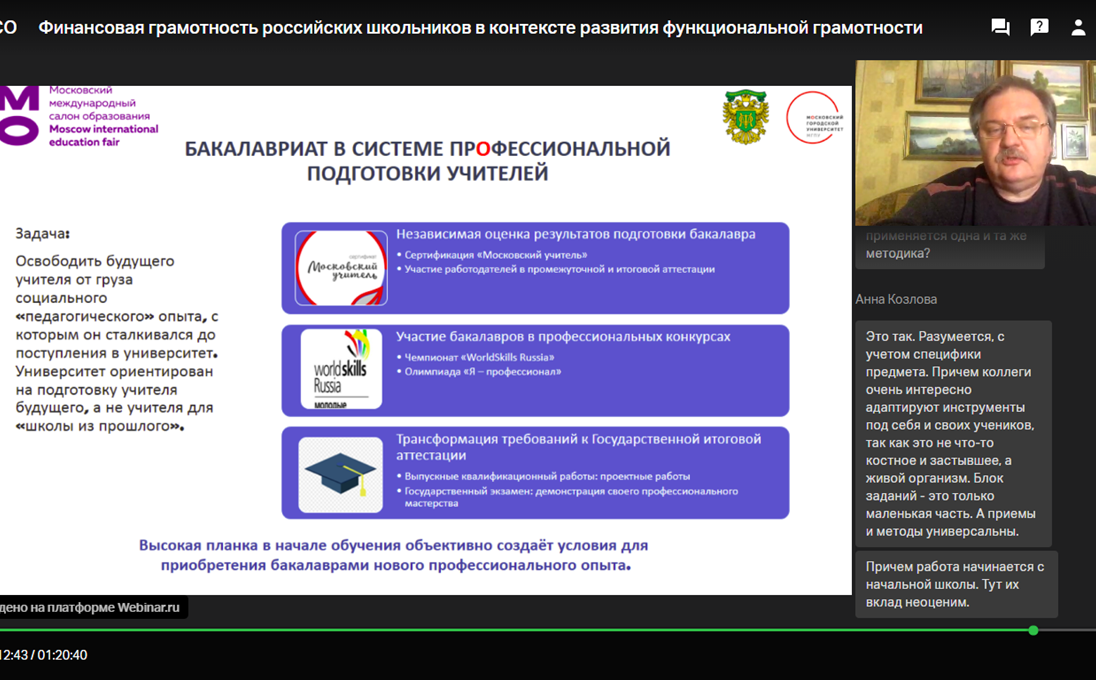This screenshot has width=1096, height=680.
Task: Select chat message «Причем работа начинается с начальной школы»
Action: click(x=956, y=584)
